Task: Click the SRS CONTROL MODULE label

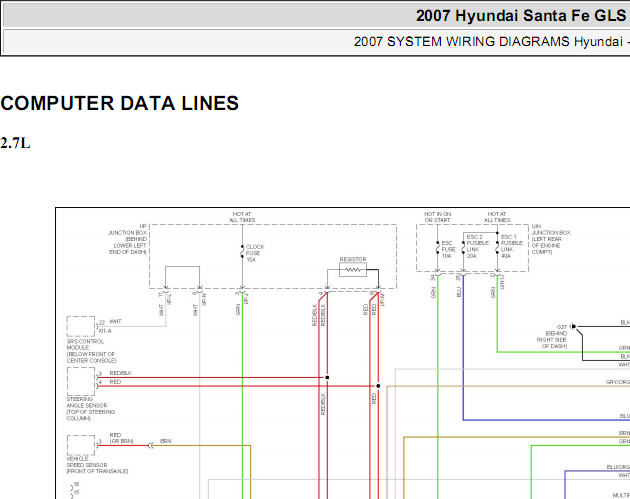Action: pyautogui.click(x=92, y=351)
